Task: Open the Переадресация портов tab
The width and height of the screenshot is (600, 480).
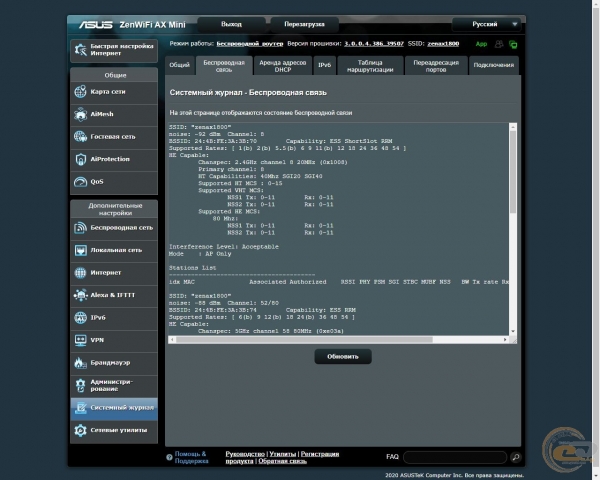Action: pyautogui.click(x=436, y=66)
